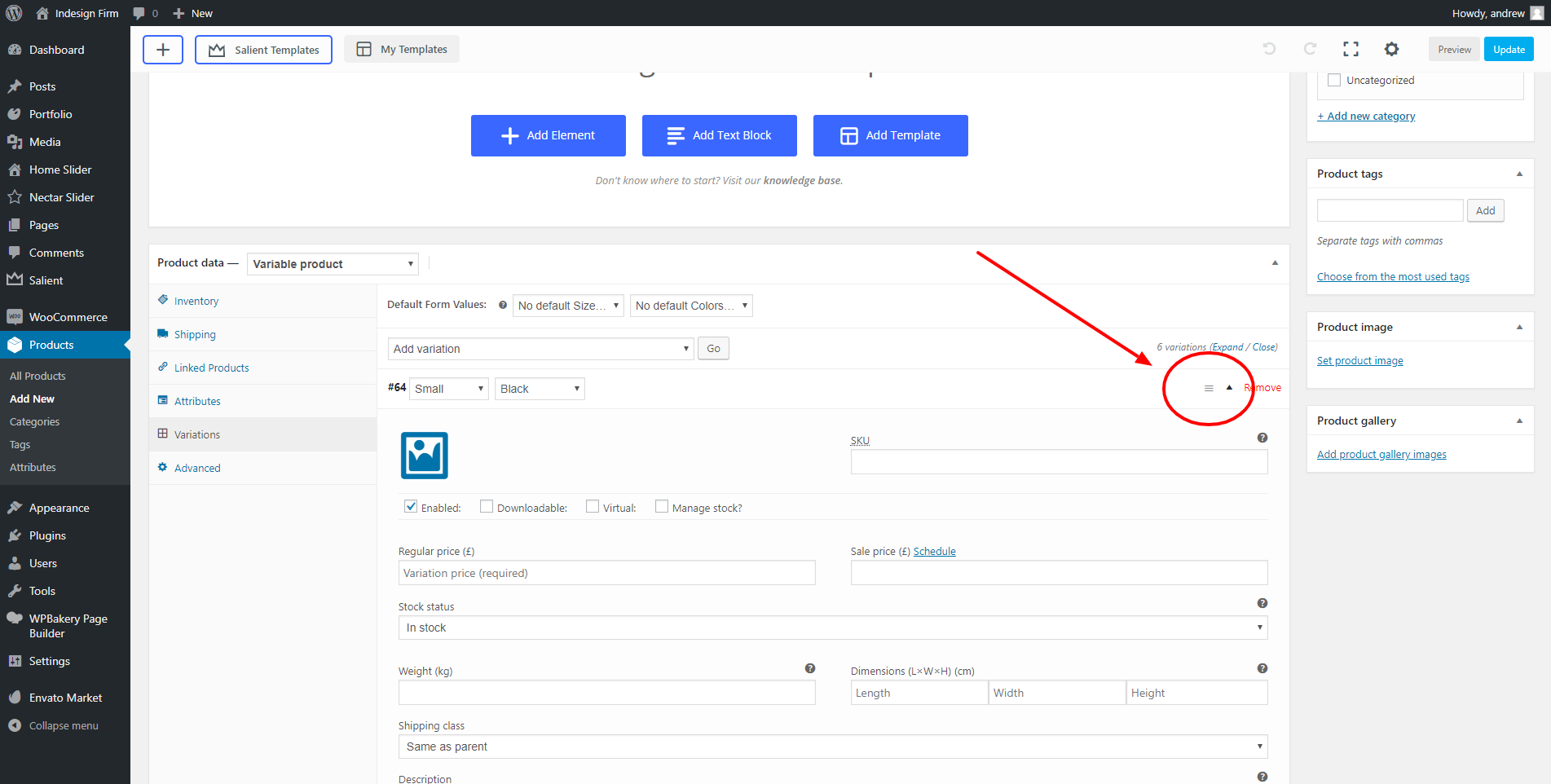This screenshot has height=784, width=1551.
Task: Click the Set product image link
Action: point(1359,361)
